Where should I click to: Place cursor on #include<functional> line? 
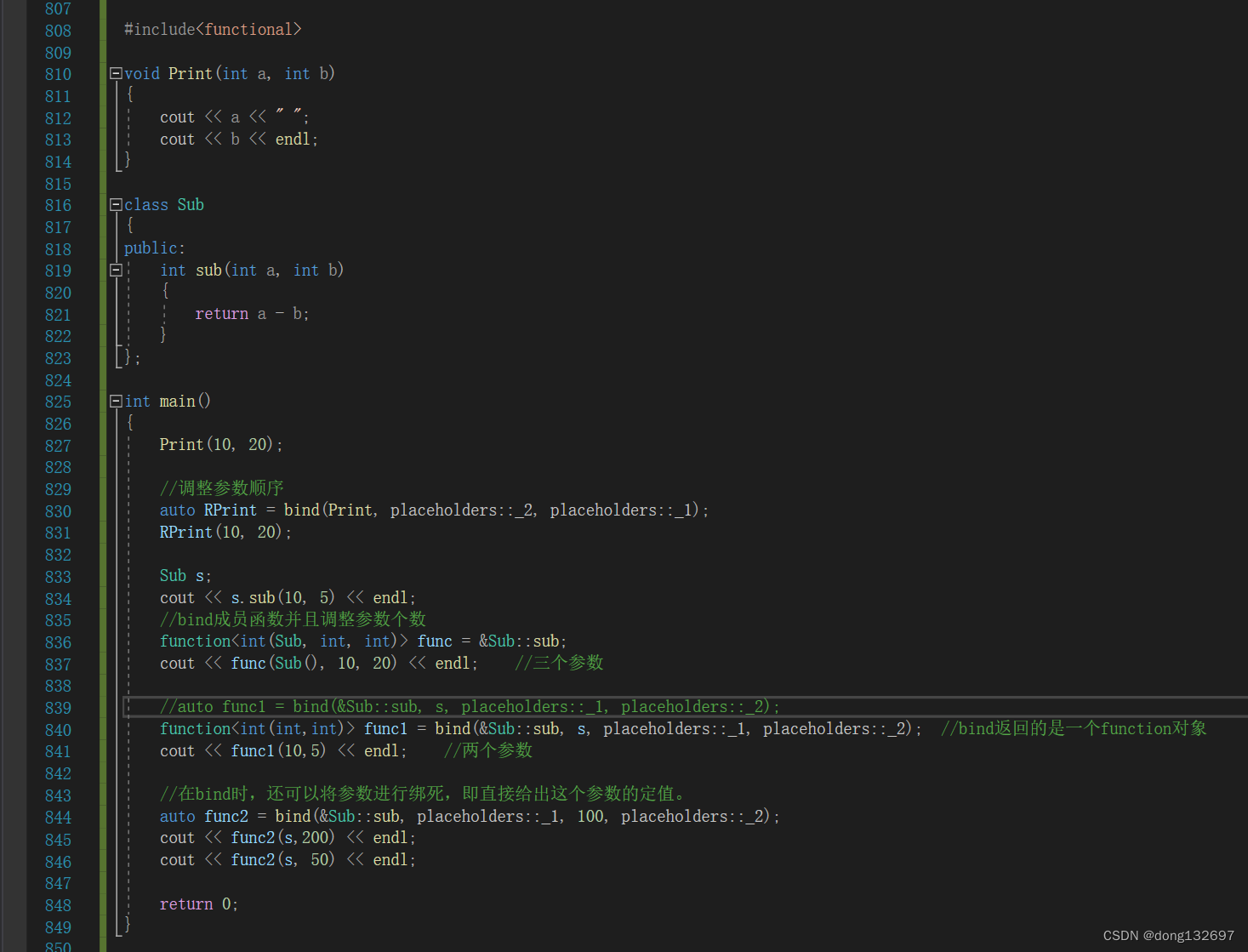tap(213, 30)
